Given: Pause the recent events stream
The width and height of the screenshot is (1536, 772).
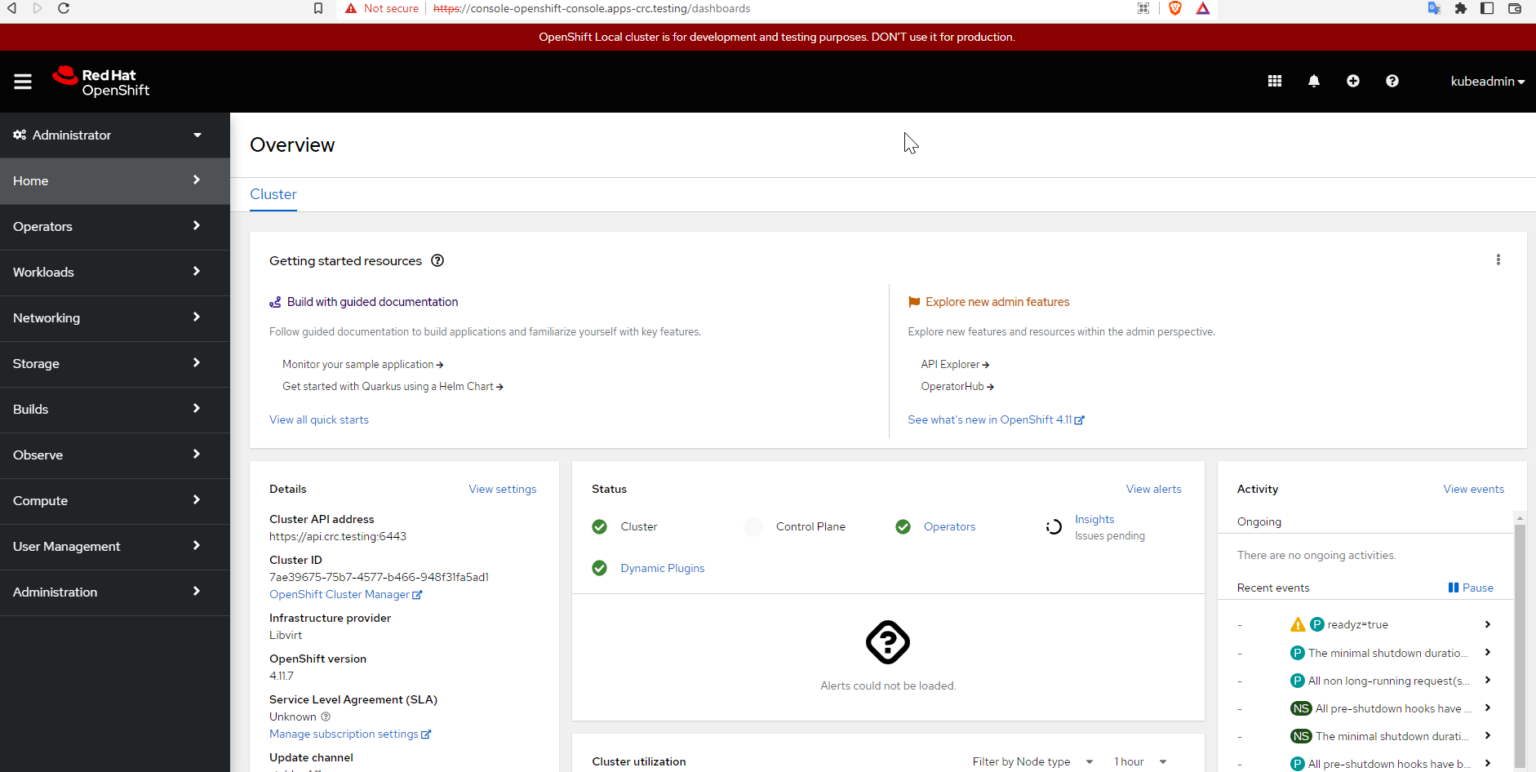Looking at the screenshot, I should pyautogui.click(x=1470, y=587).
